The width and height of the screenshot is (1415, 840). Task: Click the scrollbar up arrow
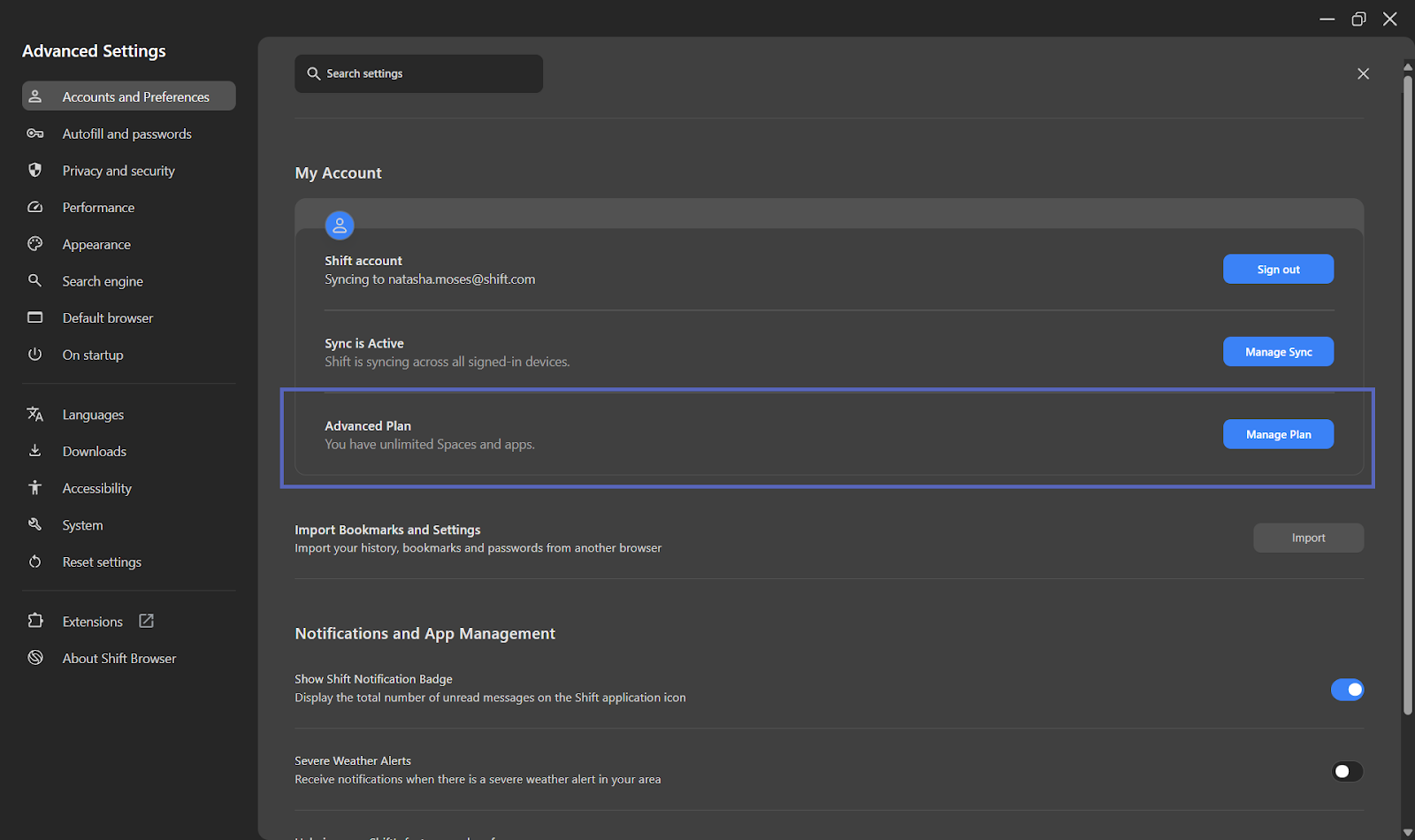pyautogui.click(x=1408, y=66)
